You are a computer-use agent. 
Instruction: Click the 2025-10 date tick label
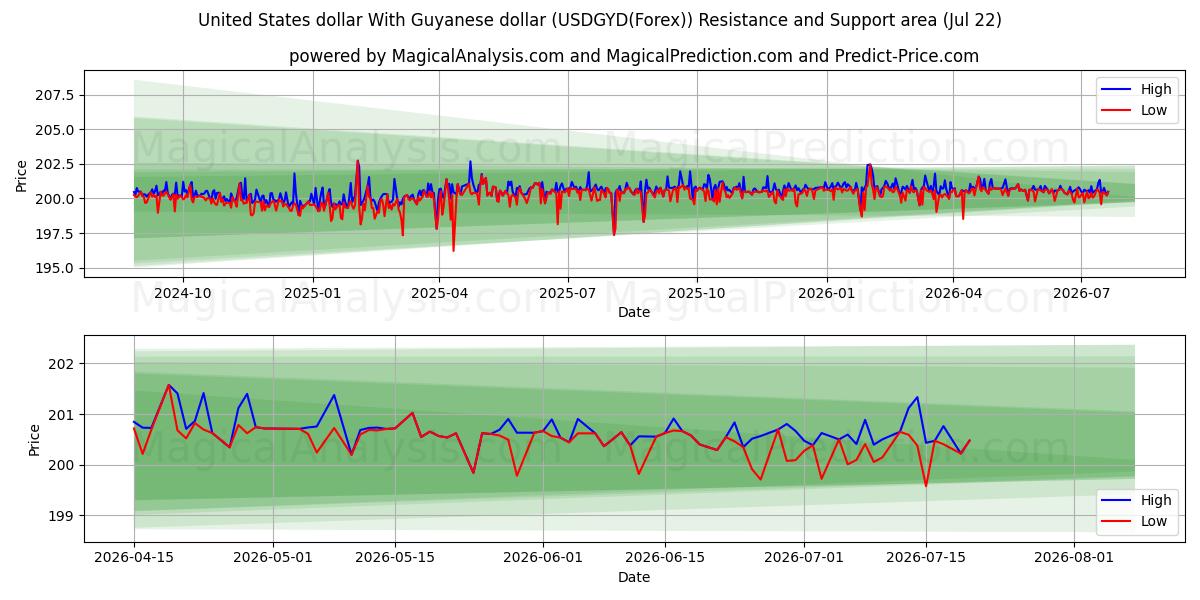tap(697, 294)
